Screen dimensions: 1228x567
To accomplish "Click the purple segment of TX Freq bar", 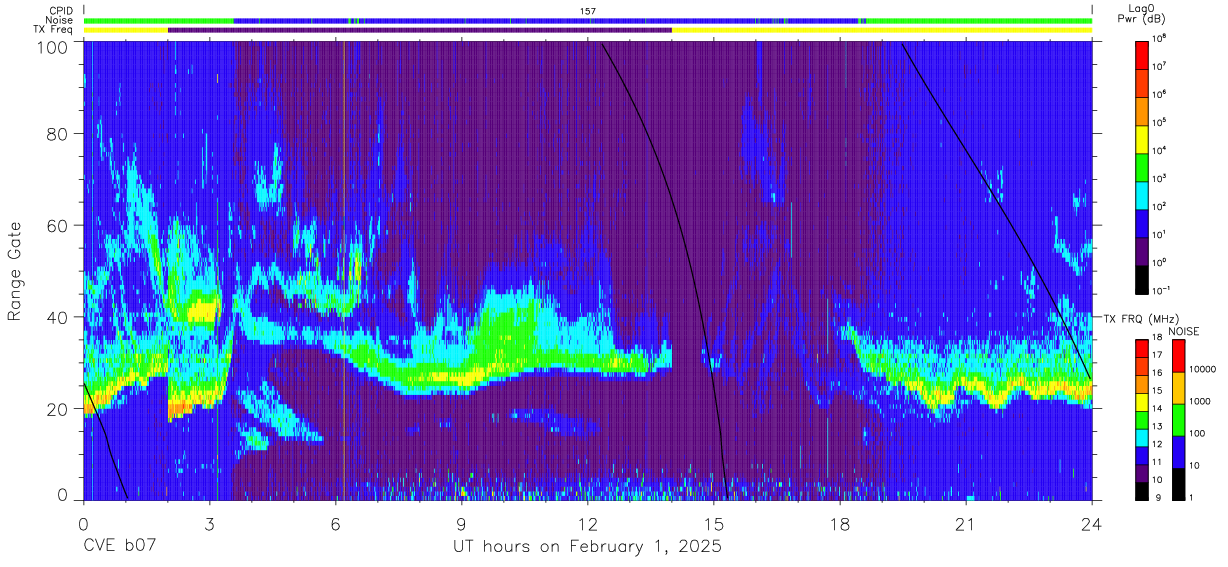I will tap(420, 30).
